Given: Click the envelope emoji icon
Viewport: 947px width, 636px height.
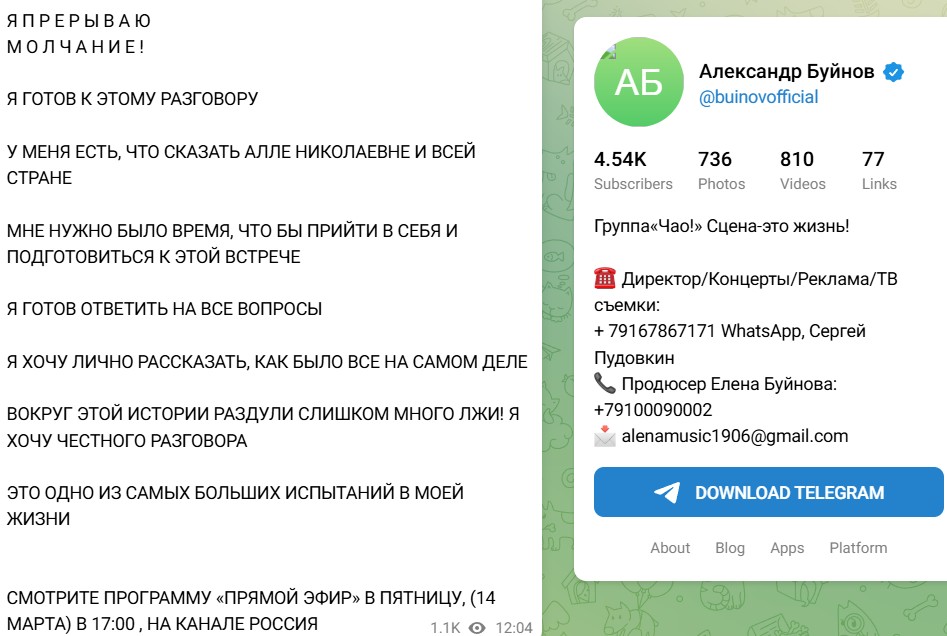Looking at the screenshot, I should pos(605,435).
